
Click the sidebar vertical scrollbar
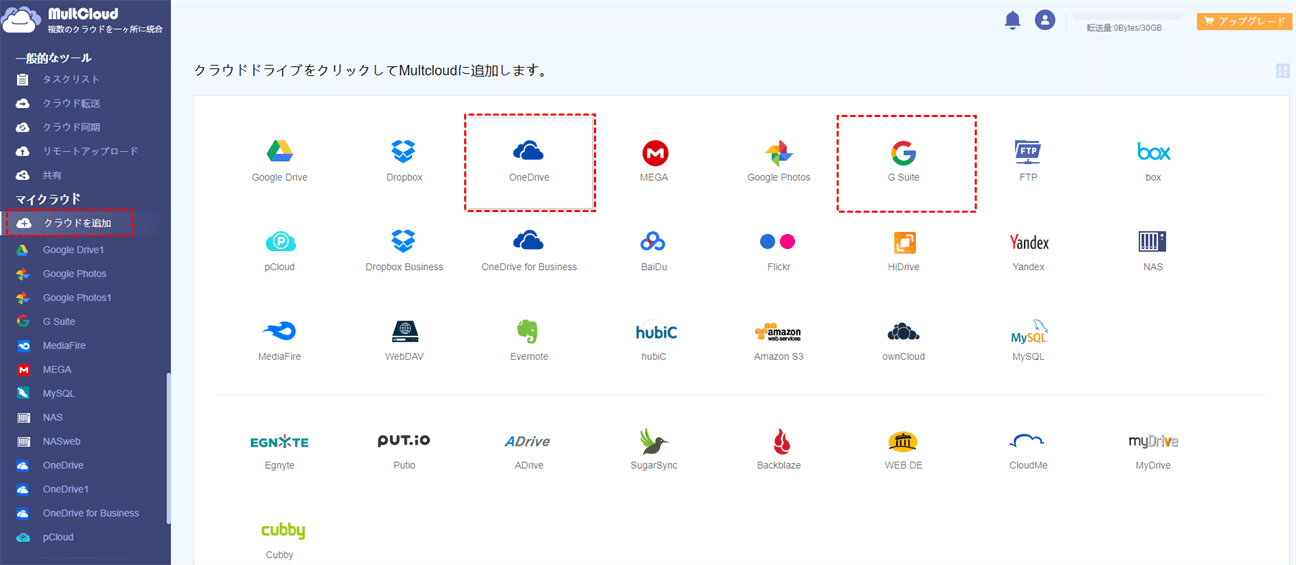click(168, 448)
